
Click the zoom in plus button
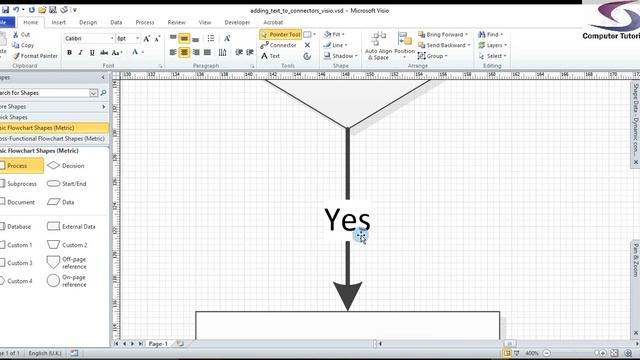pyautogui.click(x=602, y=353)
